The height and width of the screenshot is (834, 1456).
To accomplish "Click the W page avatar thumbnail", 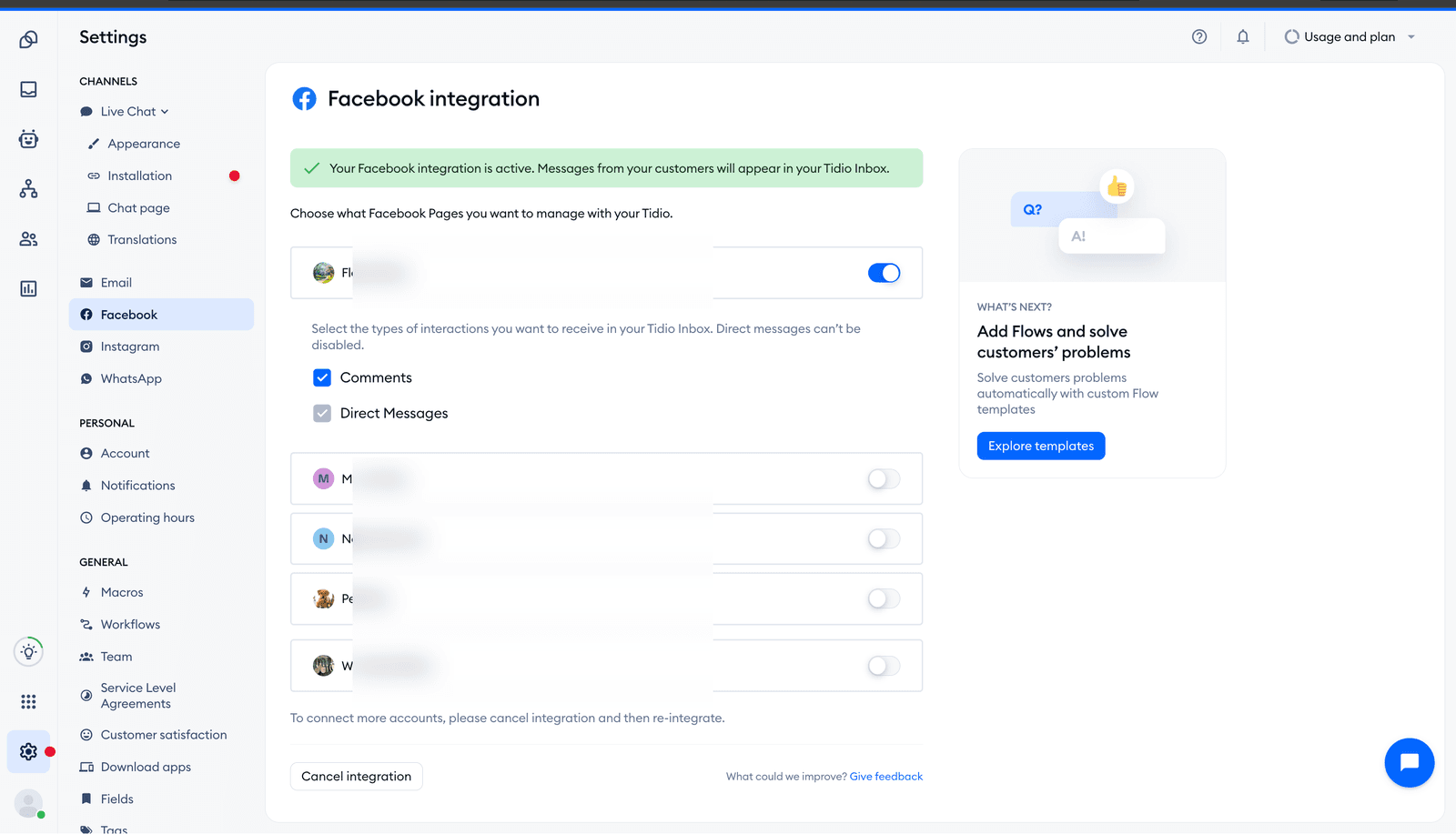I will coord(323,667).
